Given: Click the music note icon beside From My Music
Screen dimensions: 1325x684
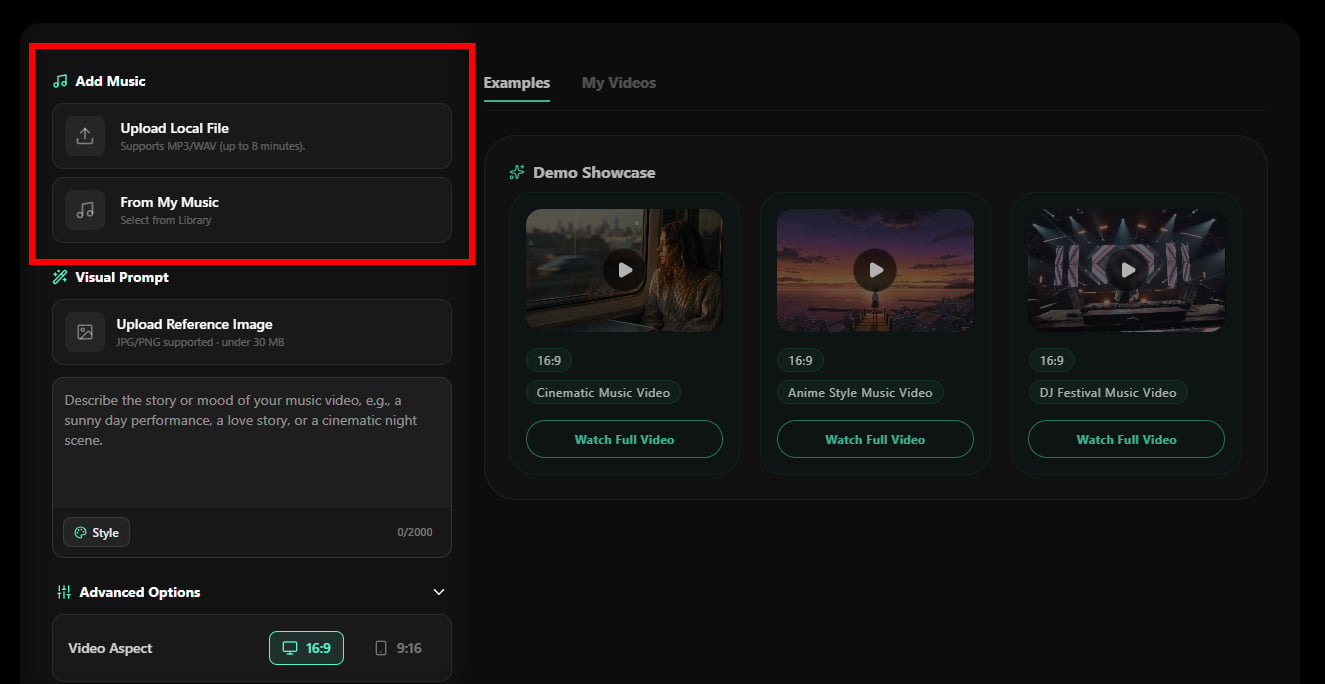Looking at the screenshot, I should (x=85, y=210).
